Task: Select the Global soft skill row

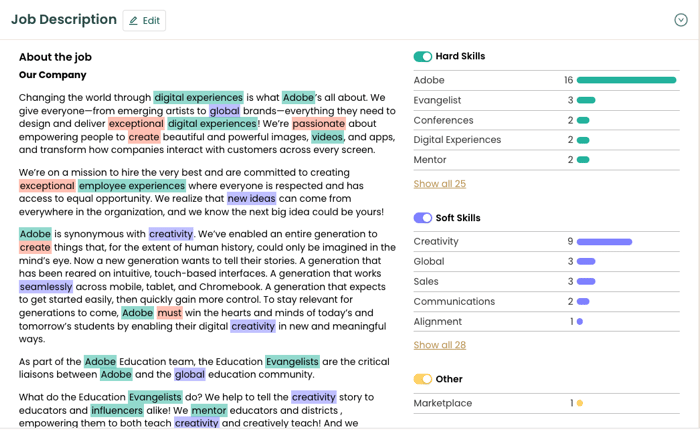Action: (546, 262)
